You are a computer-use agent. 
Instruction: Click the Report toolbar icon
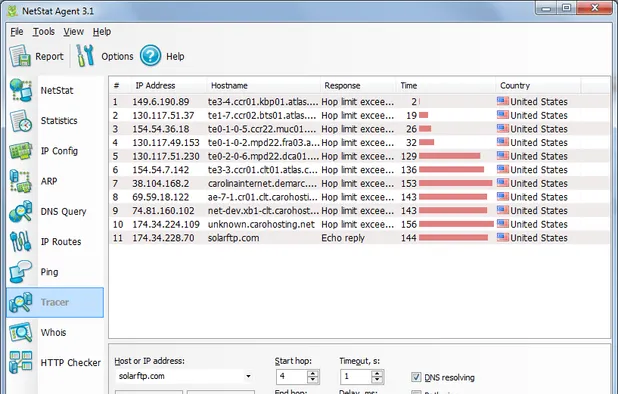point(20,56)
